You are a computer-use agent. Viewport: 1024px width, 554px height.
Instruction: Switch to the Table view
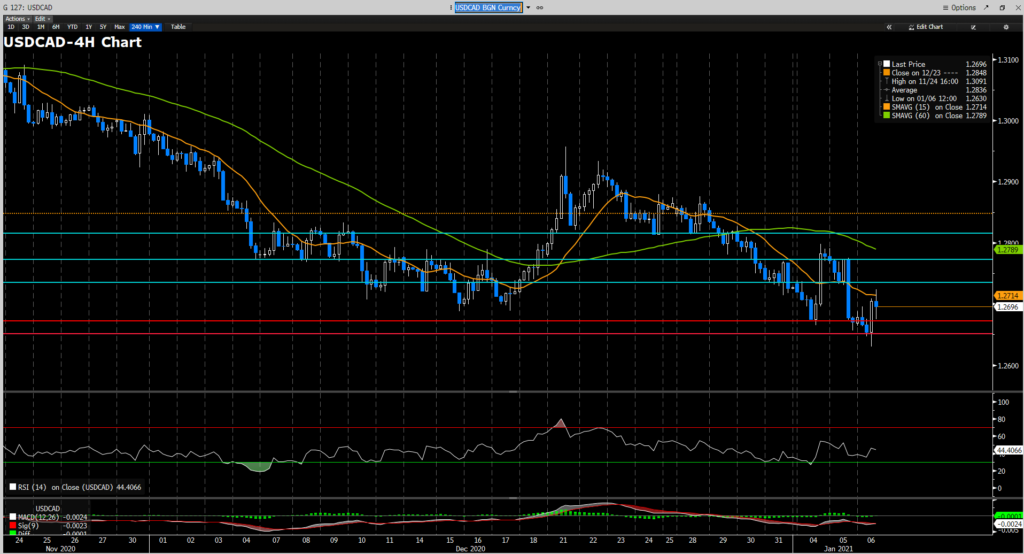[178, 27]
